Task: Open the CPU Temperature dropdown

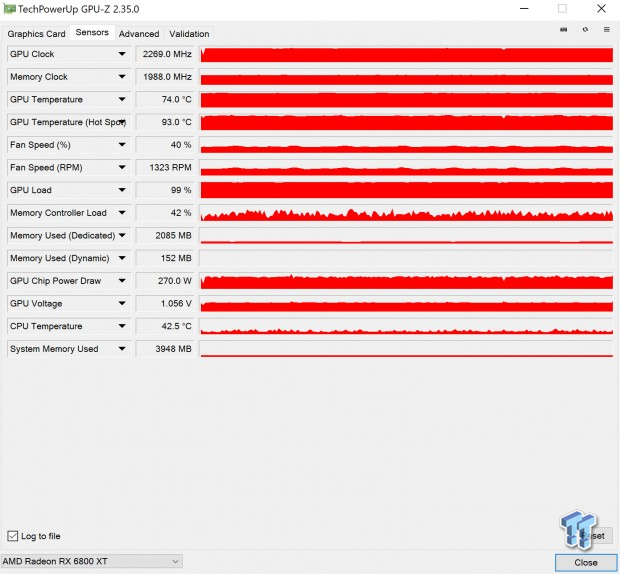Action: [122, 326]
